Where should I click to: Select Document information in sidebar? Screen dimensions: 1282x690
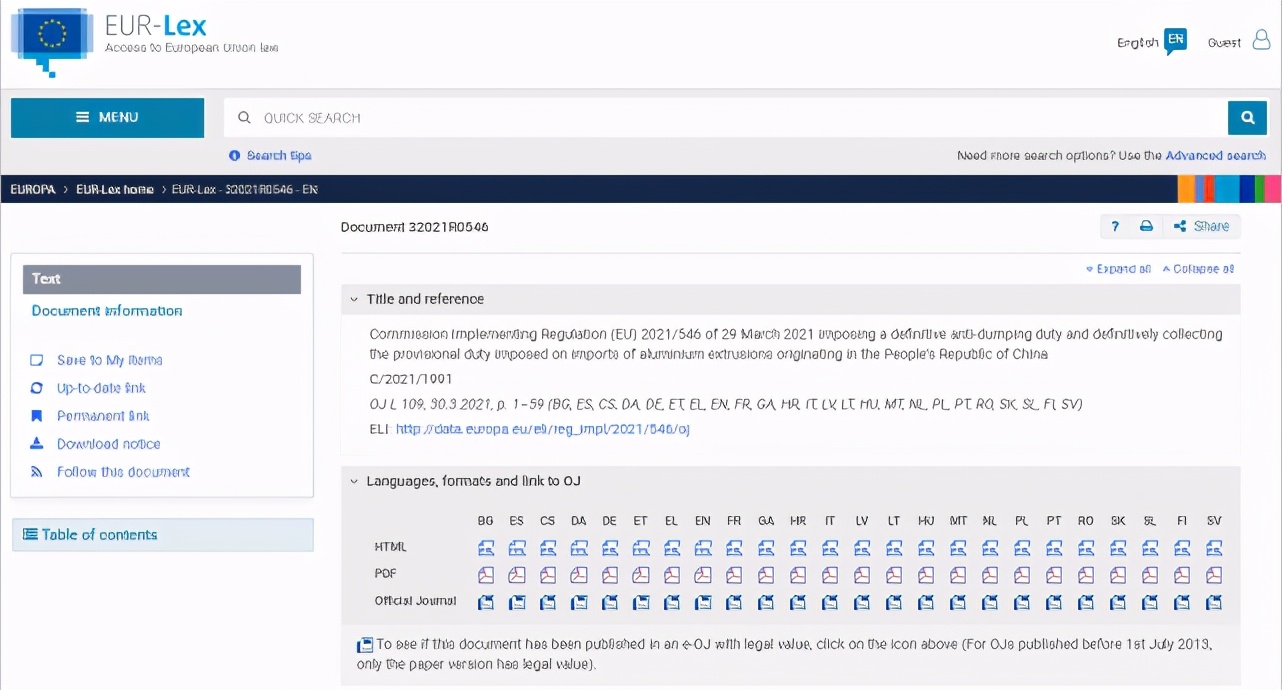pos(107,311)
